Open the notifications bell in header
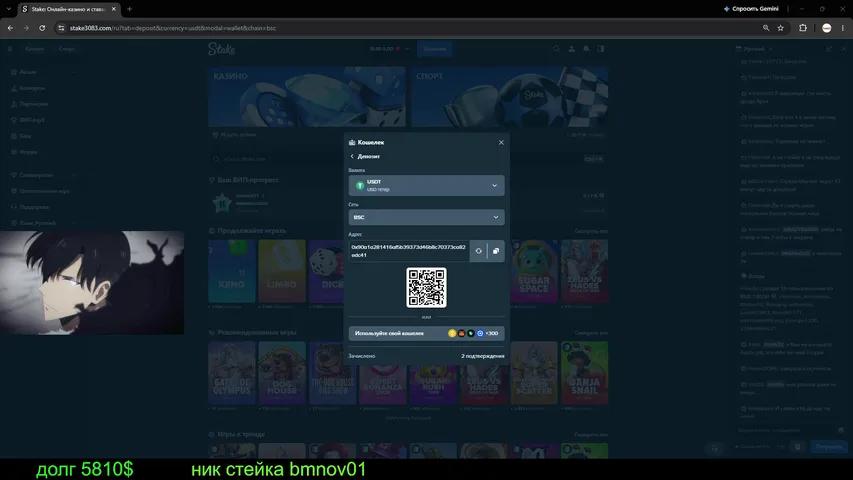 click(586, 48)
